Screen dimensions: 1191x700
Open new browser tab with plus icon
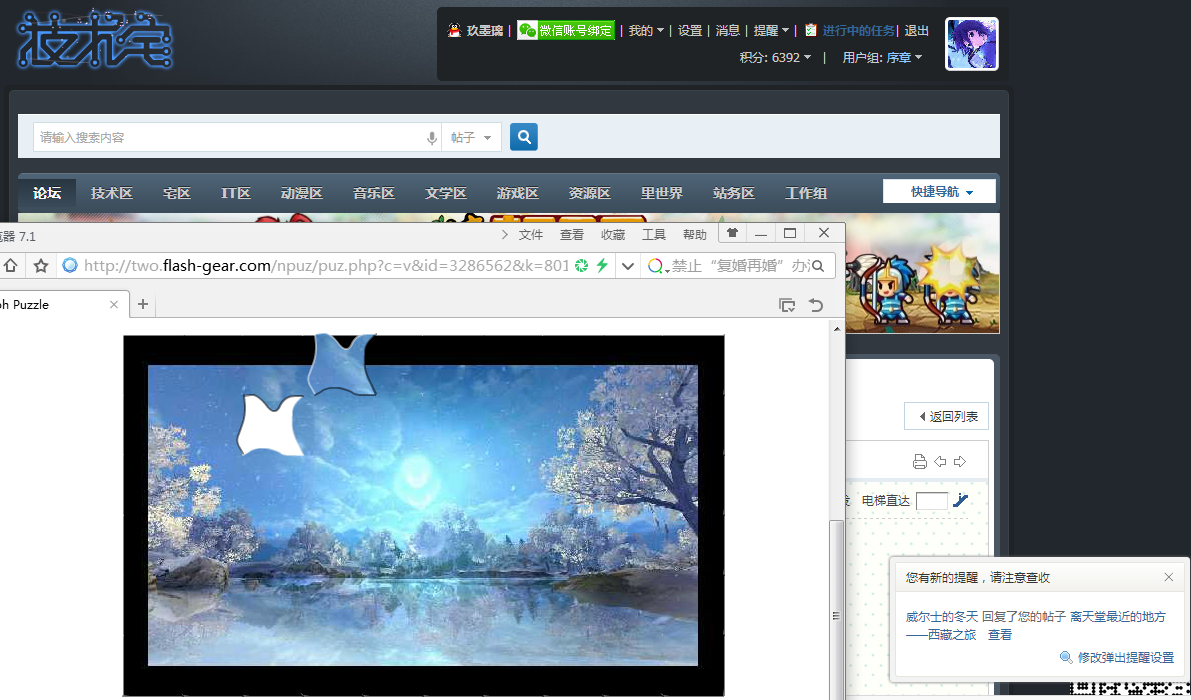pyautogui.click(x=143, y=304)
